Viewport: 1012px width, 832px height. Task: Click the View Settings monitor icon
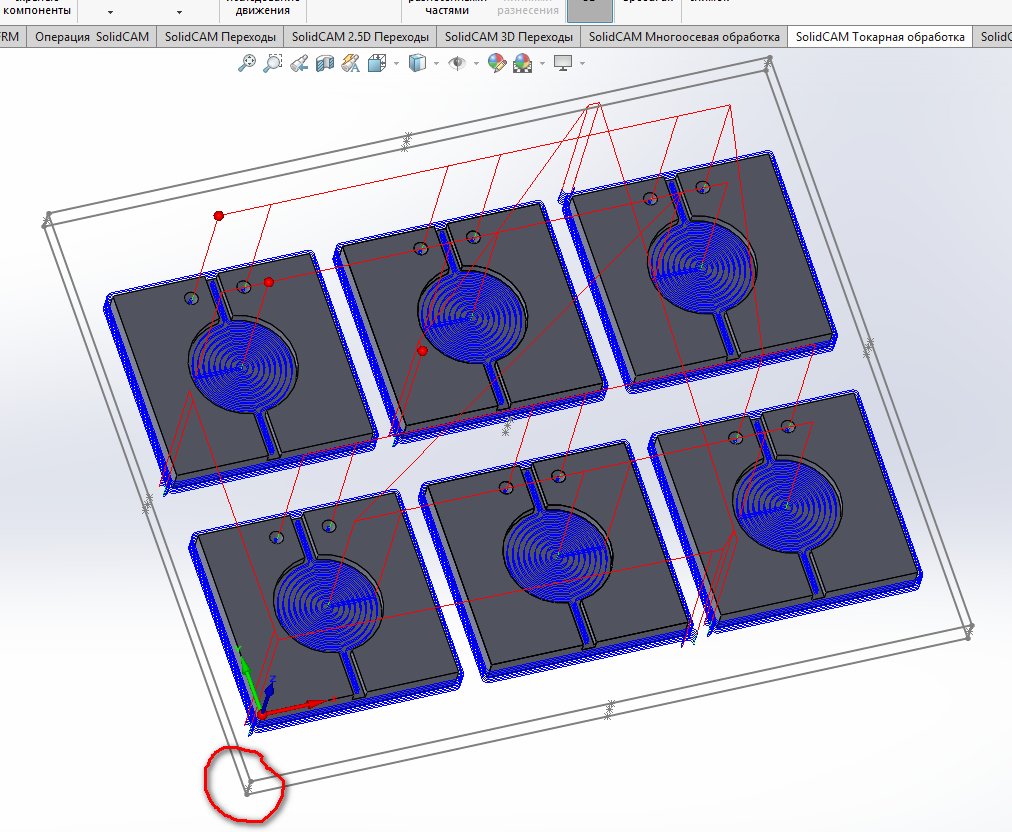(563, 63)
